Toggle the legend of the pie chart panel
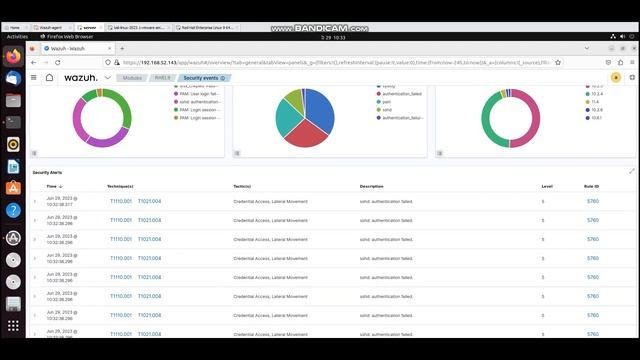 click(x=237, y=153)
